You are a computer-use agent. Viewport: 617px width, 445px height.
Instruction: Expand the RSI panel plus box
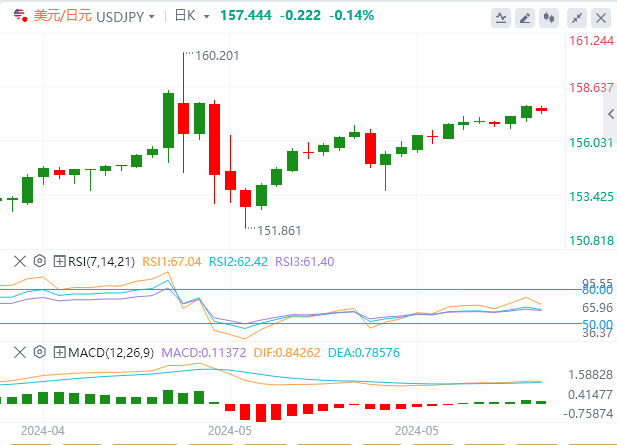(x=59, y=261)
